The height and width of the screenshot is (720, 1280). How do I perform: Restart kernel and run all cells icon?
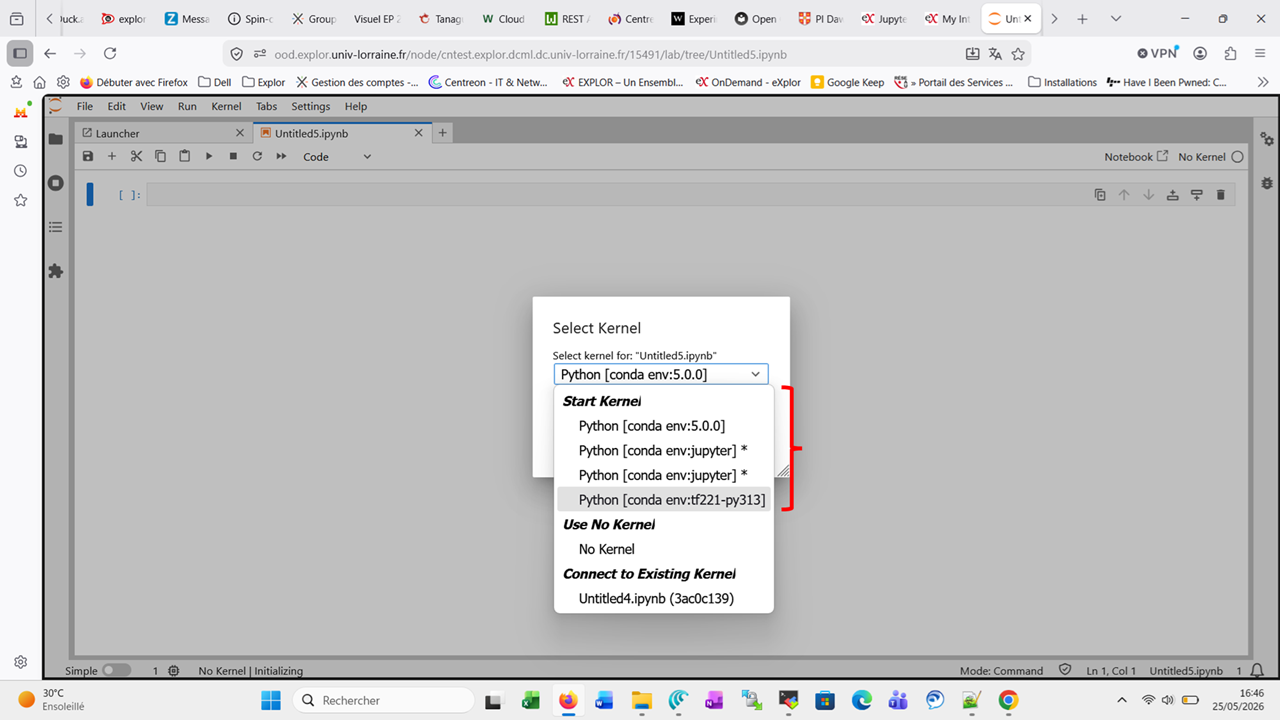[x=282, y=156]
